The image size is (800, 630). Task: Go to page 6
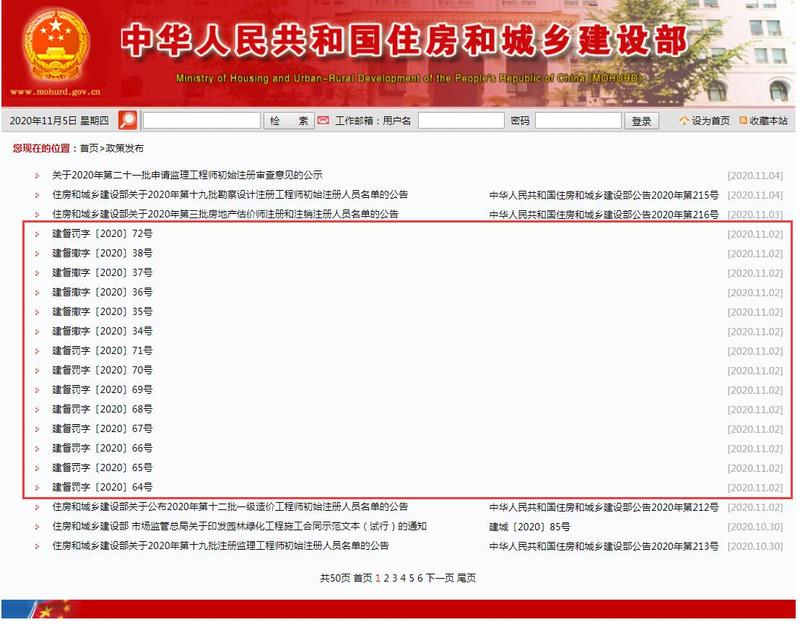tap(420, 578)
